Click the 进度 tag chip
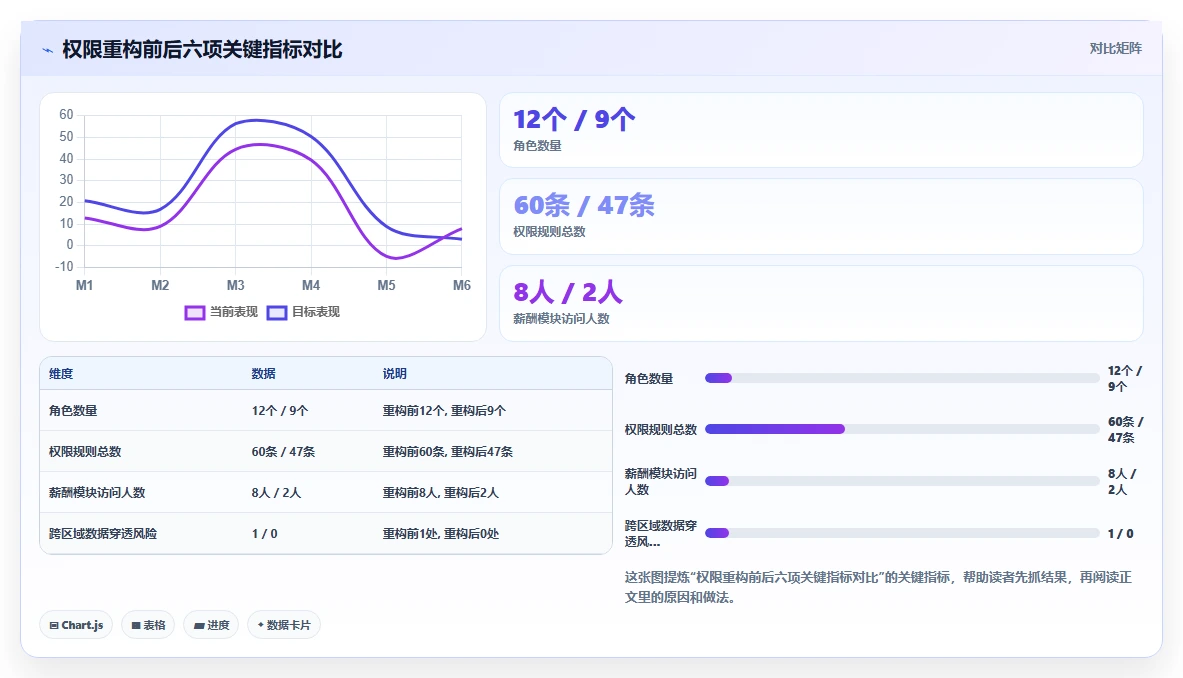This screenshot has height=678, width=1183. coord(211,625)
